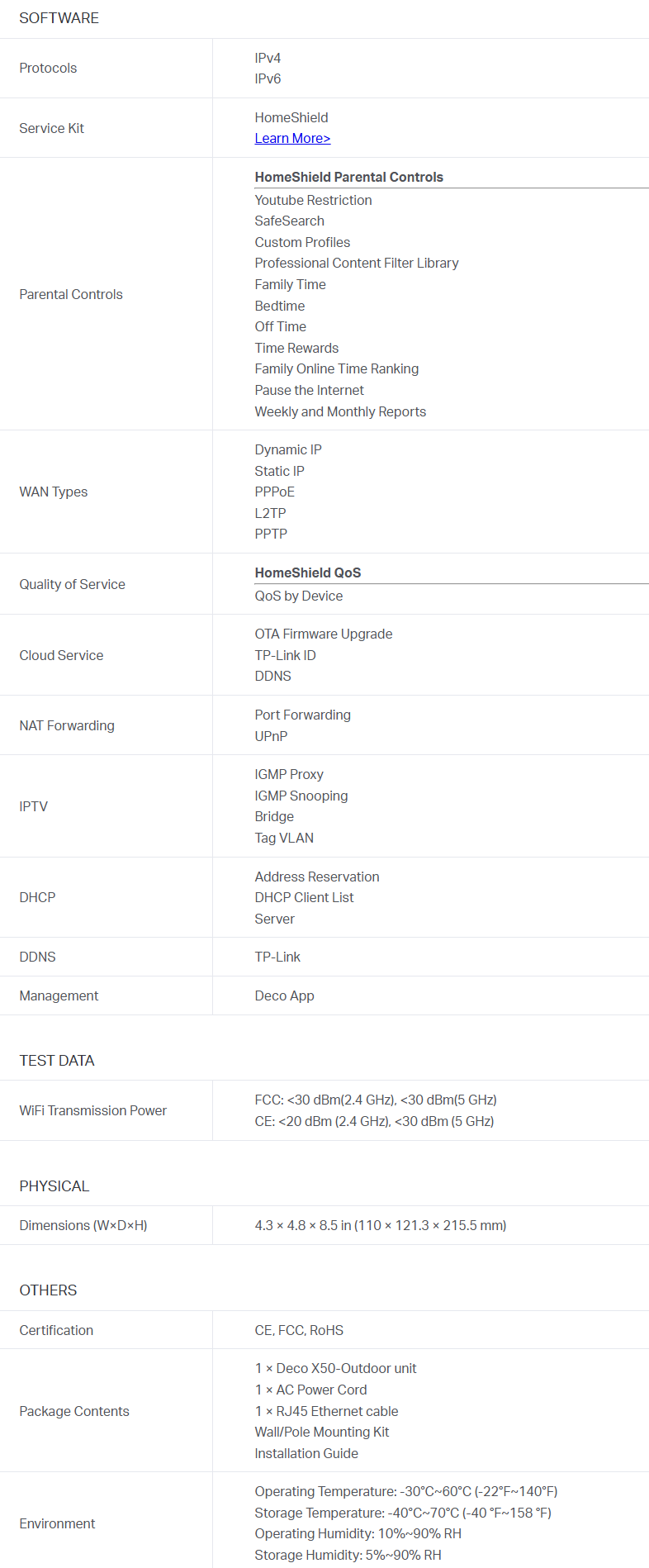Select Professional Content Filter Library text
Image resolution: width=649 pixels, height=1568 pixels.
[357, 263]
